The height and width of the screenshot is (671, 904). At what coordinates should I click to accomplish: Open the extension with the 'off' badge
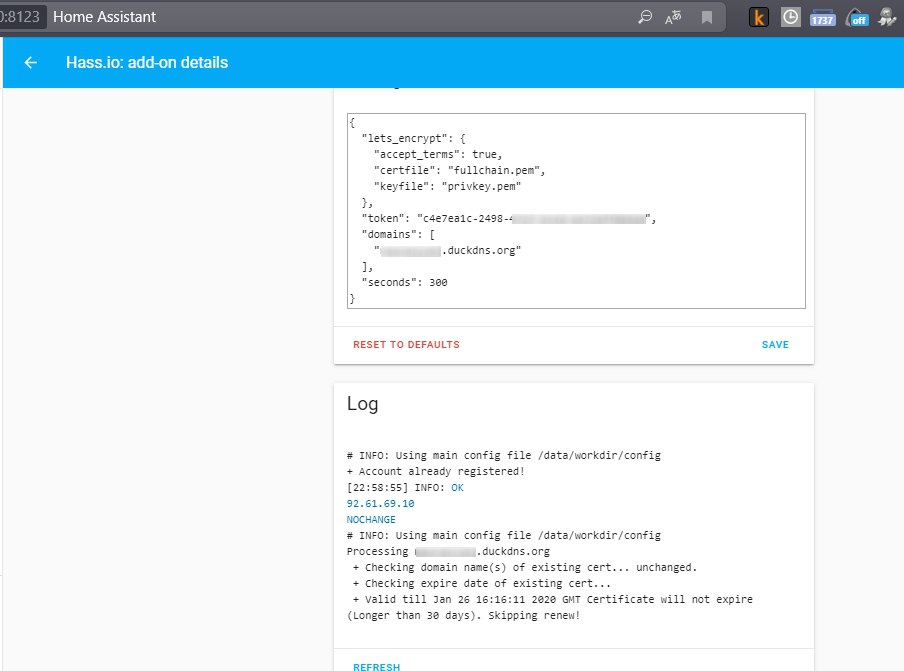857,18
